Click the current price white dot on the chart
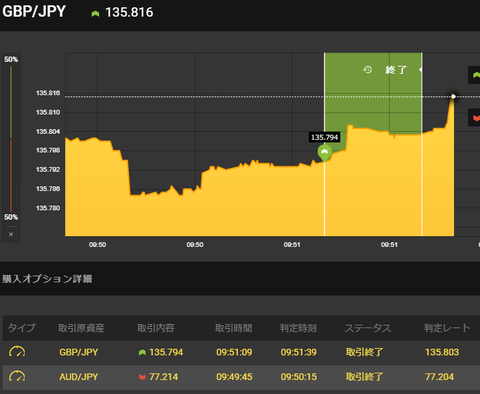The height and width of the screenshot is (394, 480). (453, 97)
